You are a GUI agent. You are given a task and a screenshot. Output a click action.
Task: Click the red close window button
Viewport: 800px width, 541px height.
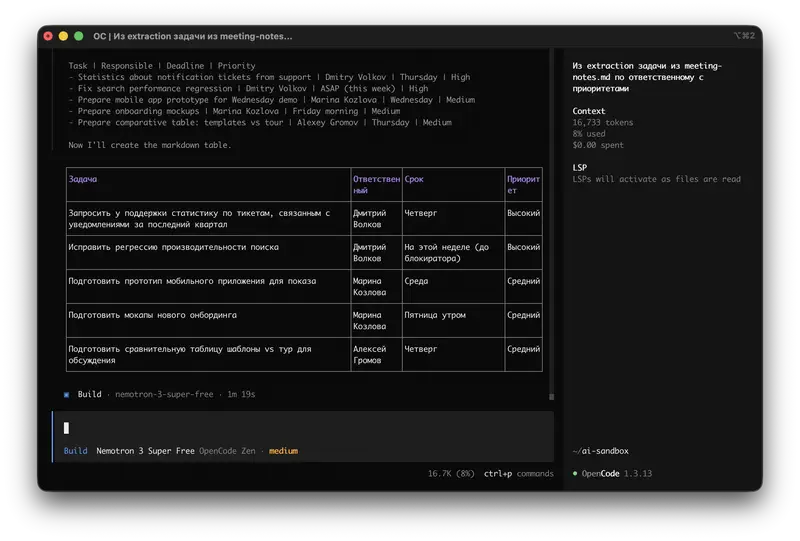tap(47, 36)
